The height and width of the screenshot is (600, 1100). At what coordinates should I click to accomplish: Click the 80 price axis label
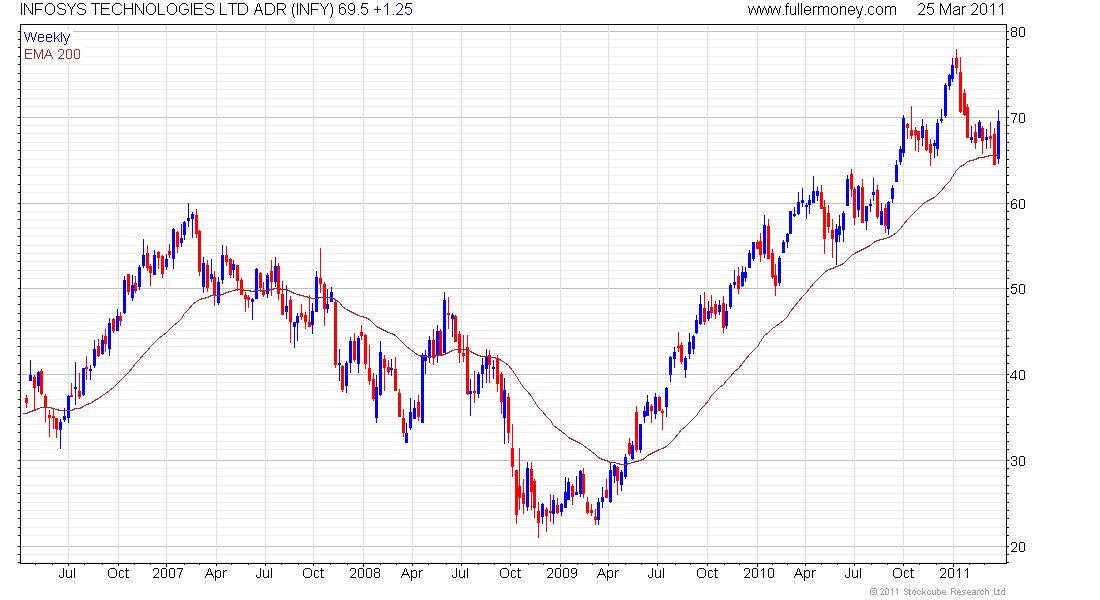tap(1018, 32)
